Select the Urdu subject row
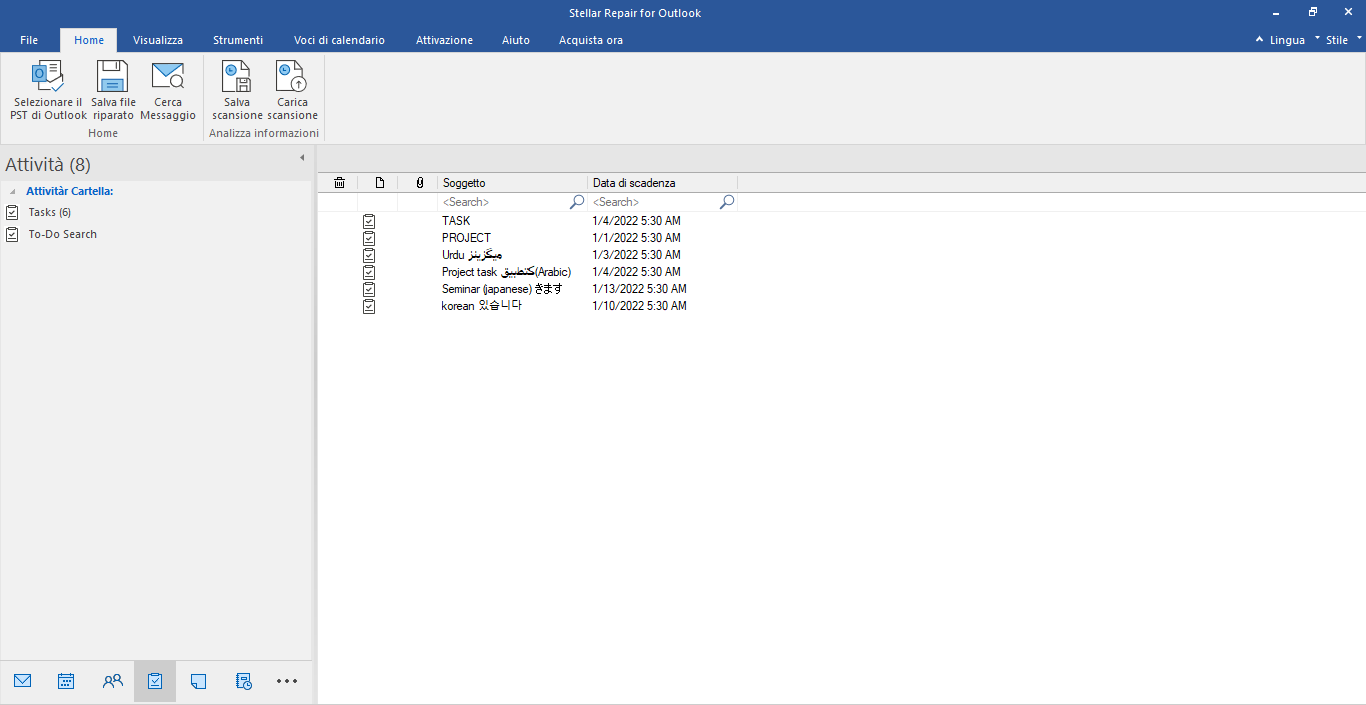This screenshot has height=705, width=1366. pos(471,255)
